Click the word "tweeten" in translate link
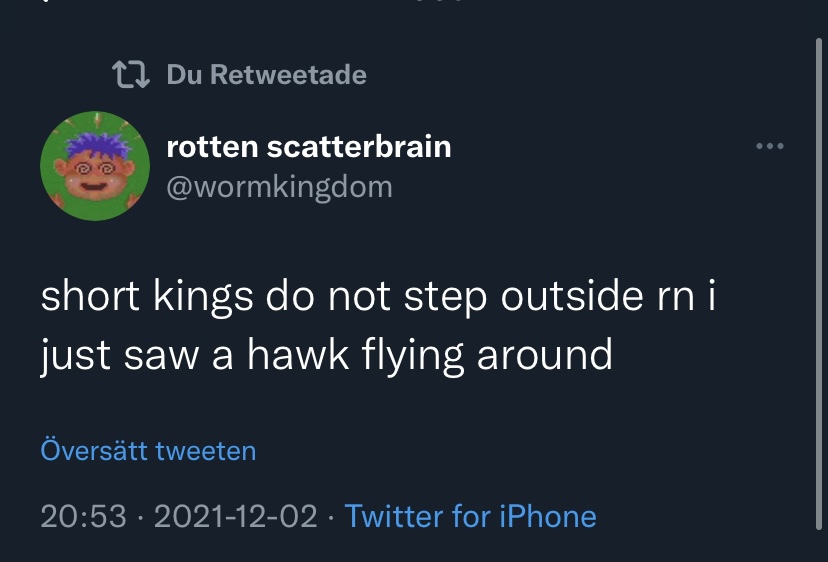The image size is (828, 562). point(205,451)
